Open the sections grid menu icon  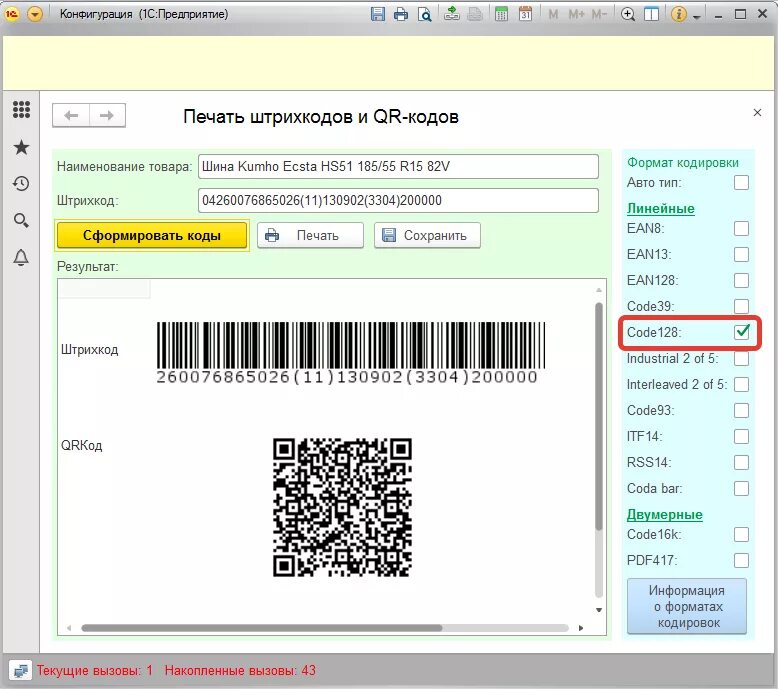pos(21,109)
